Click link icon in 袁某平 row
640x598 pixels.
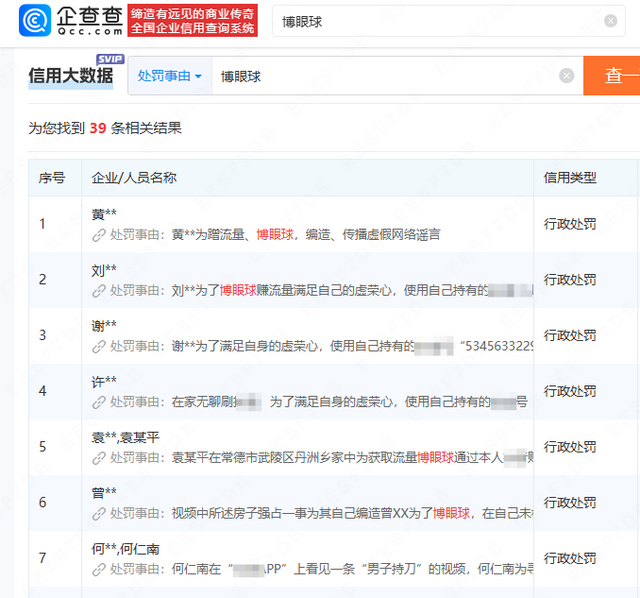(99, 458)
